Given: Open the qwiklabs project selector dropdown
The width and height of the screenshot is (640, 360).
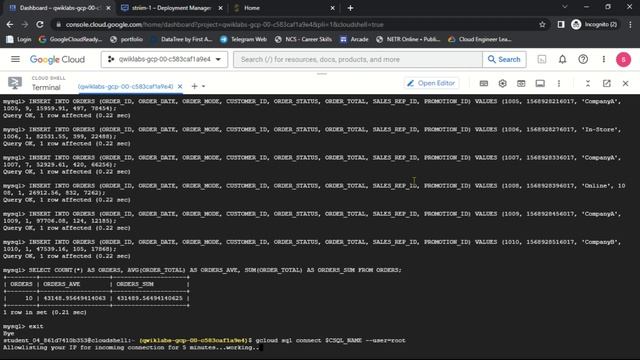Looking at the screenshot, I should click(164, 60).
